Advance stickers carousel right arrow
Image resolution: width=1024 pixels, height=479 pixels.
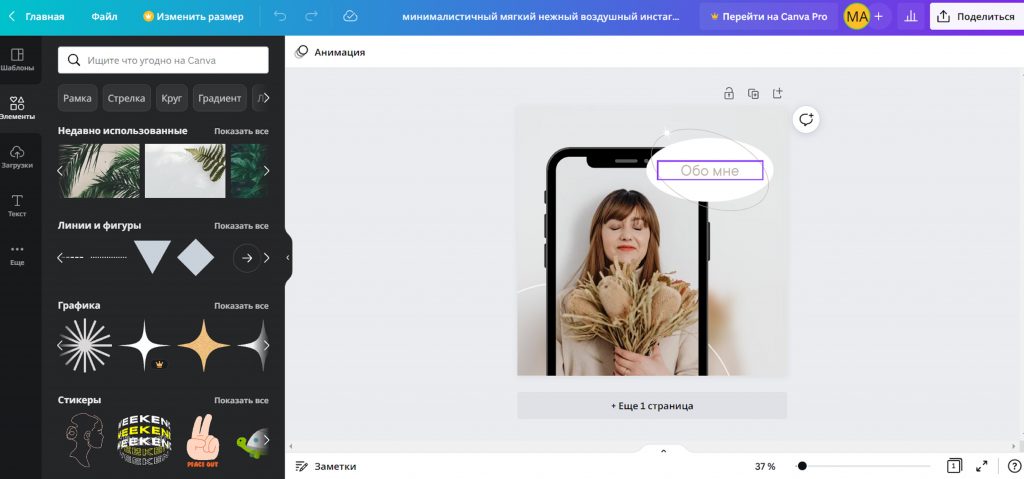click(x=266, y=440)
